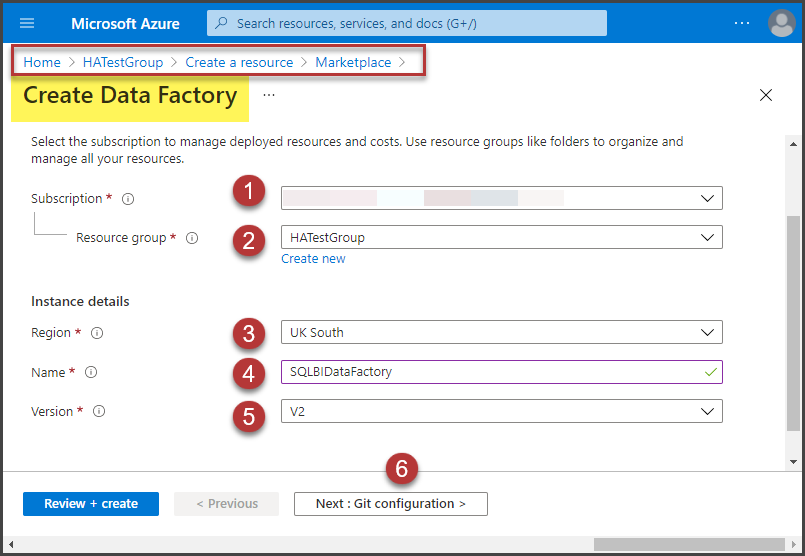Show info tooltip for Version

point(99,411)
